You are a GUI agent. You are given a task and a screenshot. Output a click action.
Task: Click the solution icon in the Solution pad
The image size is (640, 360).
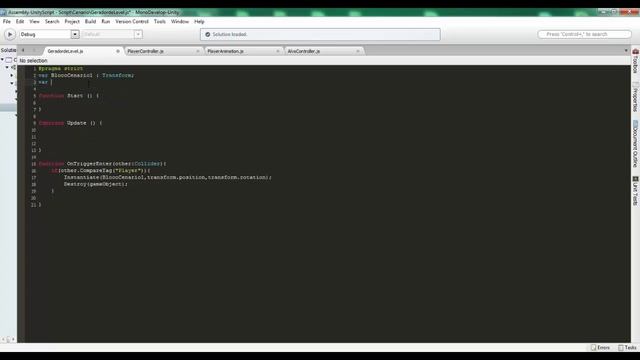(x=9, y=60)
